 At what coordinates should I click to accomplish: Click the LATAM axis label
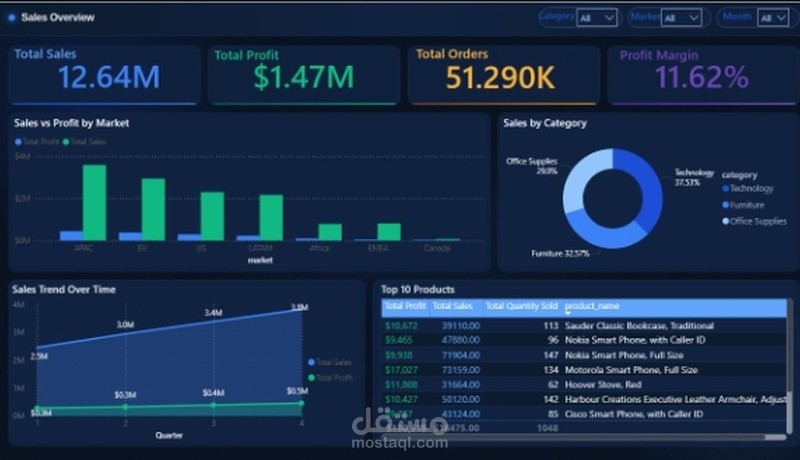(260, 248)
